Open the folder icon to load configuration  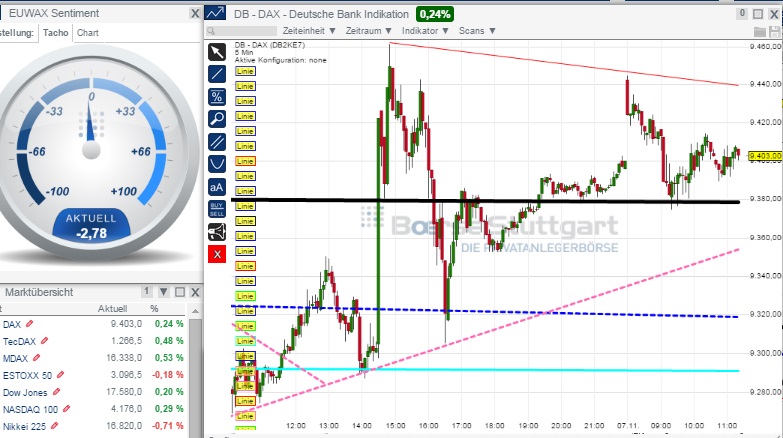(760, 31)
